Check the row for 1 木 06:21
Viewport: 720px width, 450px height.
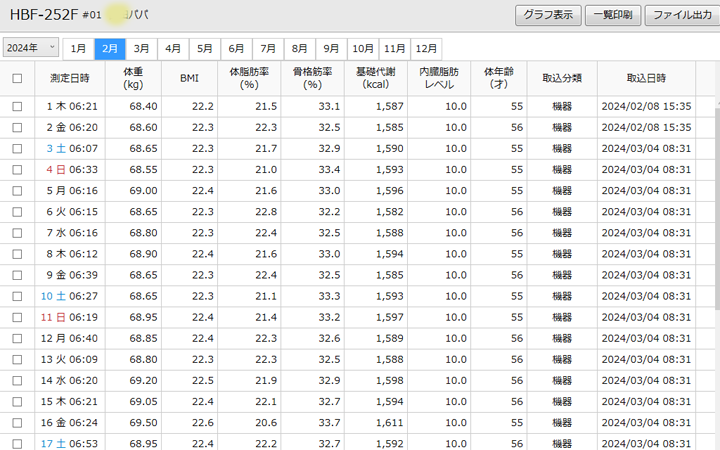[17, 106]
